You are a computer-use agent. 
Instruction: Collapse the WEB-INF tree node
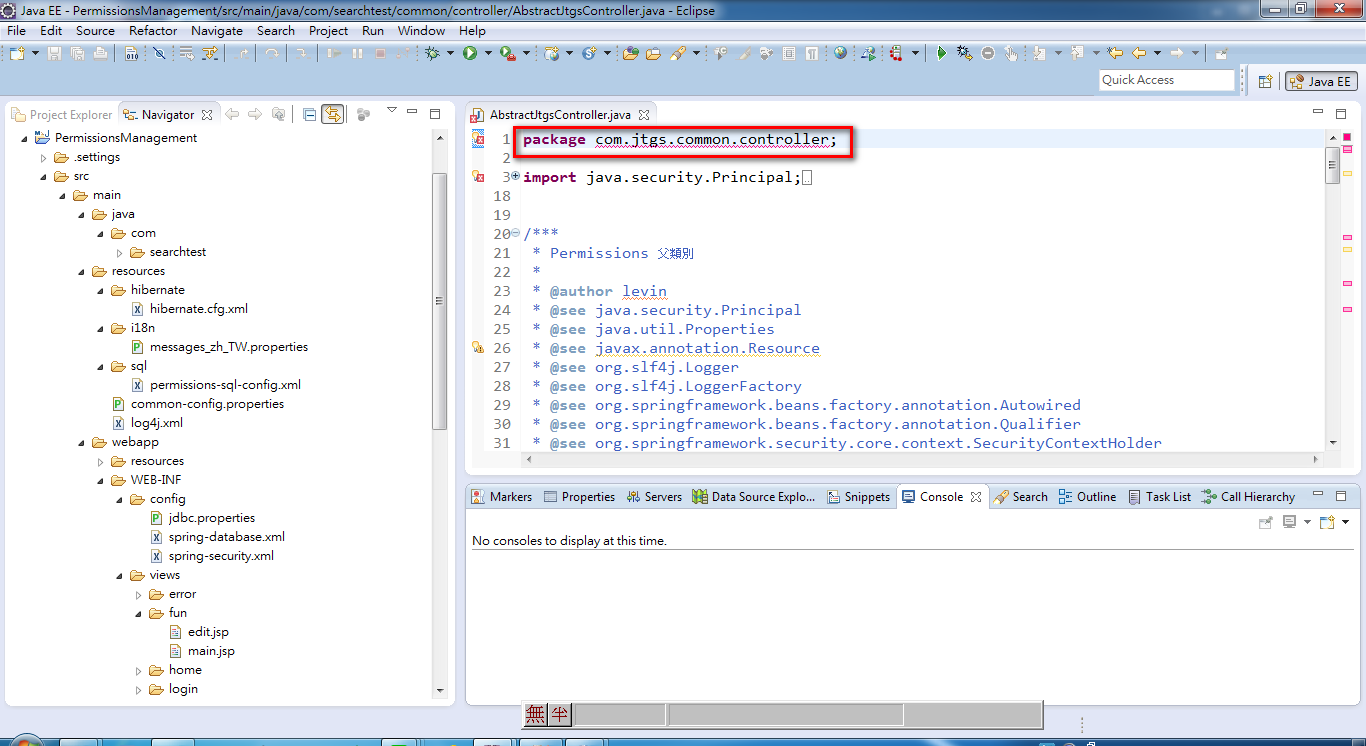100,479
